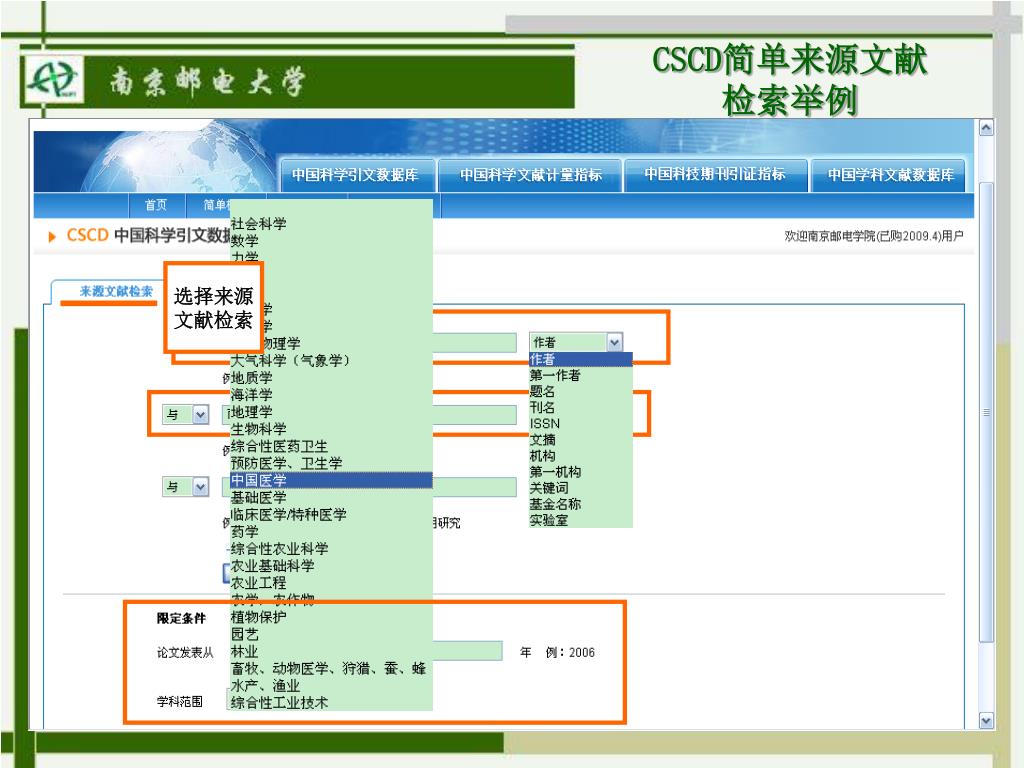1024x768 pixels.
Task: Select 第一作者 in field list
Action: click(581, 376)
